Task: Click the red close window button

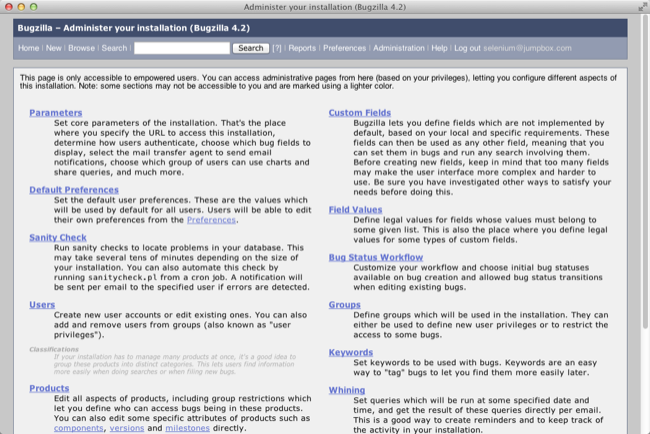Action: pos(9,7)
